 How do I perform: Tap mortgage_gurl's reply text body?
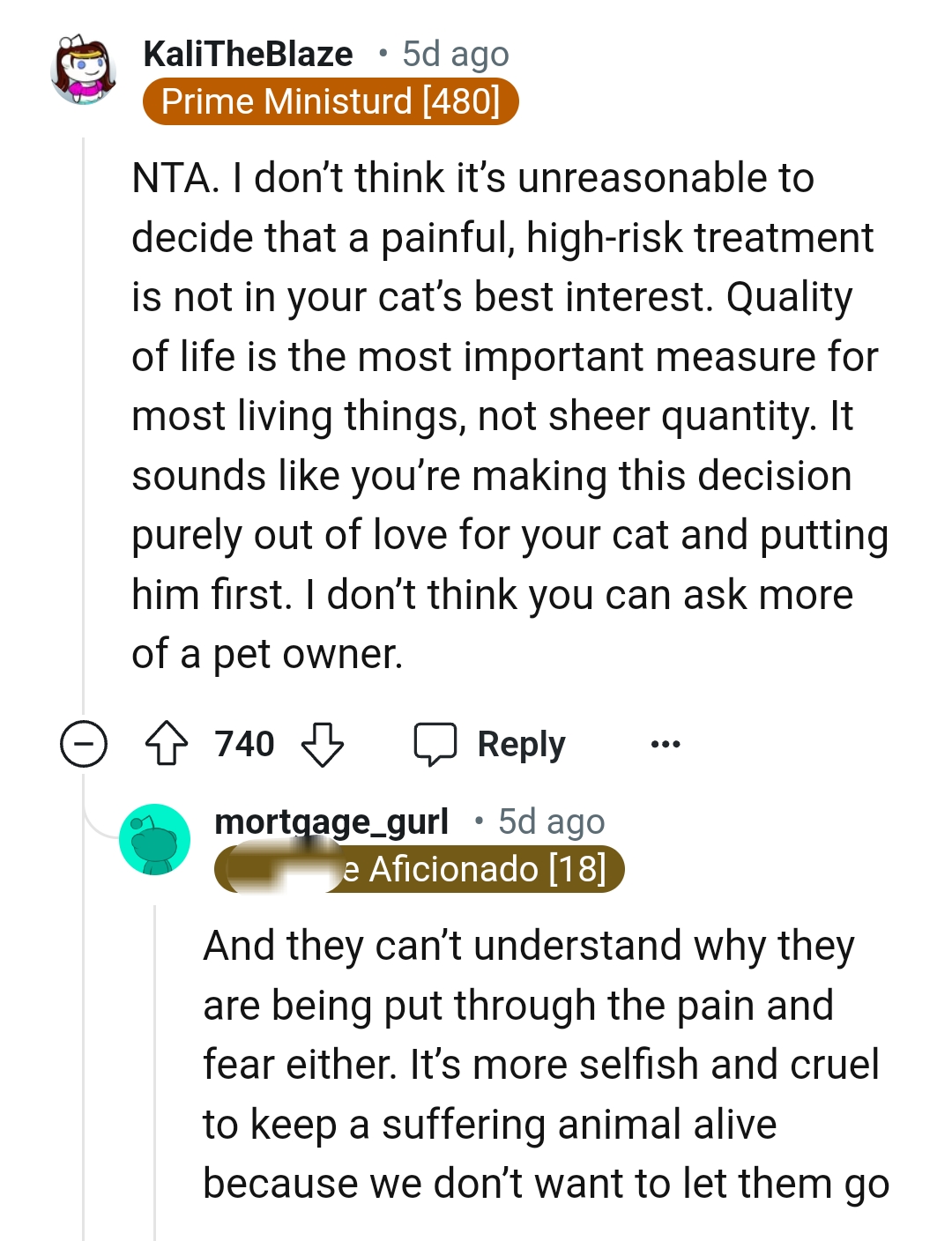point(542,1064)
